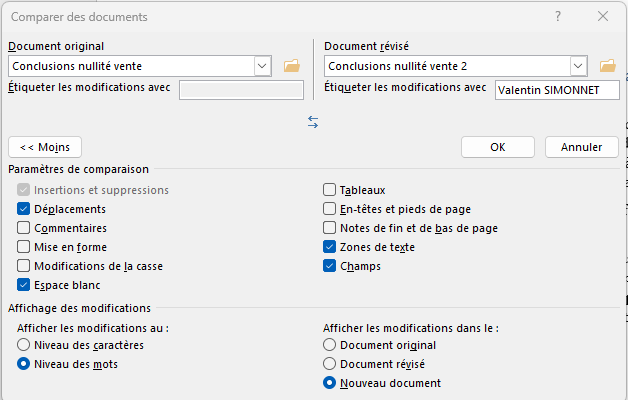Collapse options with the Moins button

[x=44, y=147]
